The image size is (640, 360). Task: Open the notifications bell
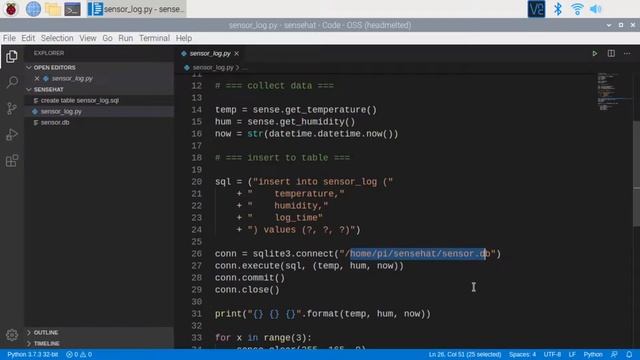(629, 354)
